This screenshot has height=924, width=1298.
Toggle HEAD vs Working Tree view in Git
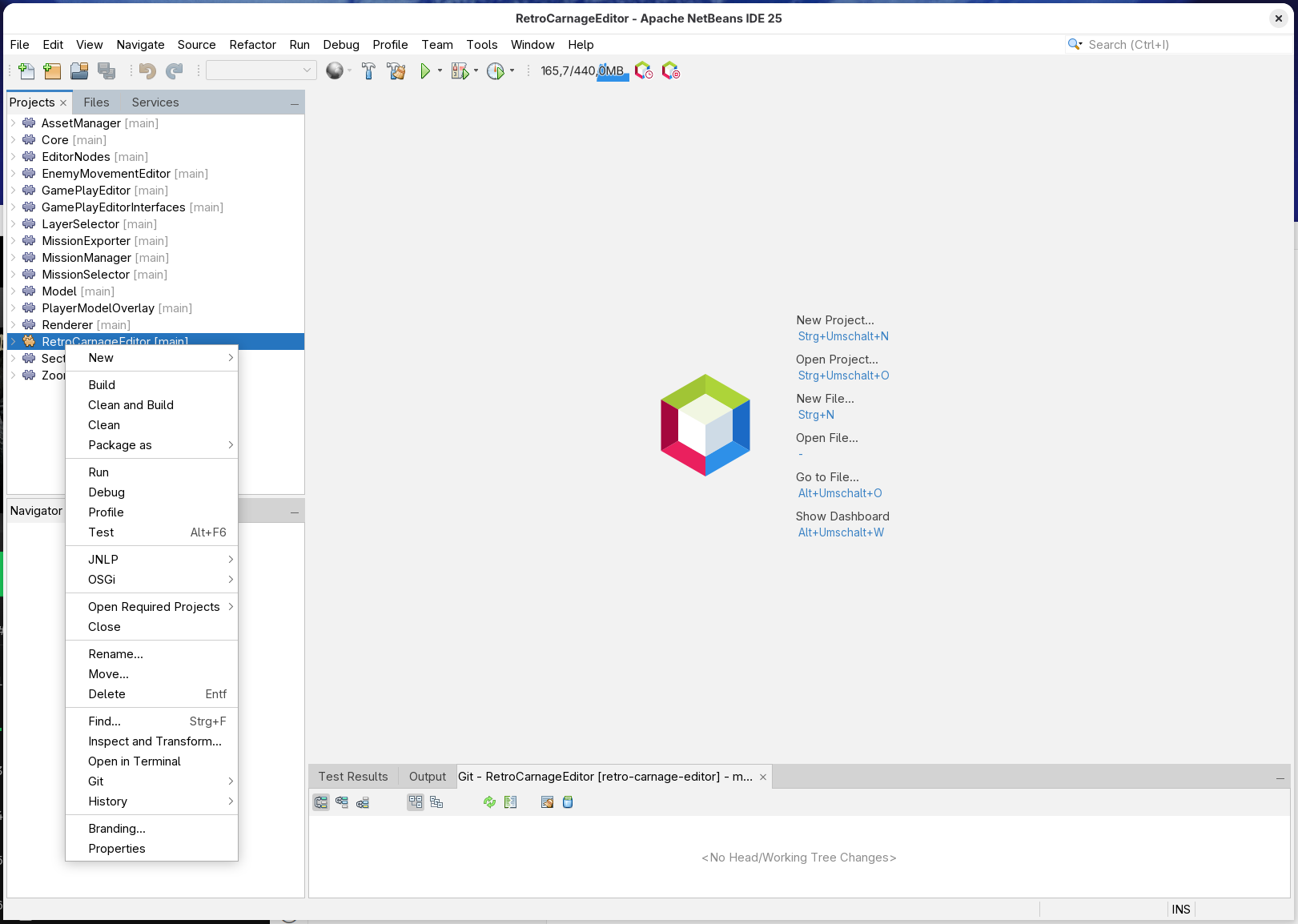(321, 802)
